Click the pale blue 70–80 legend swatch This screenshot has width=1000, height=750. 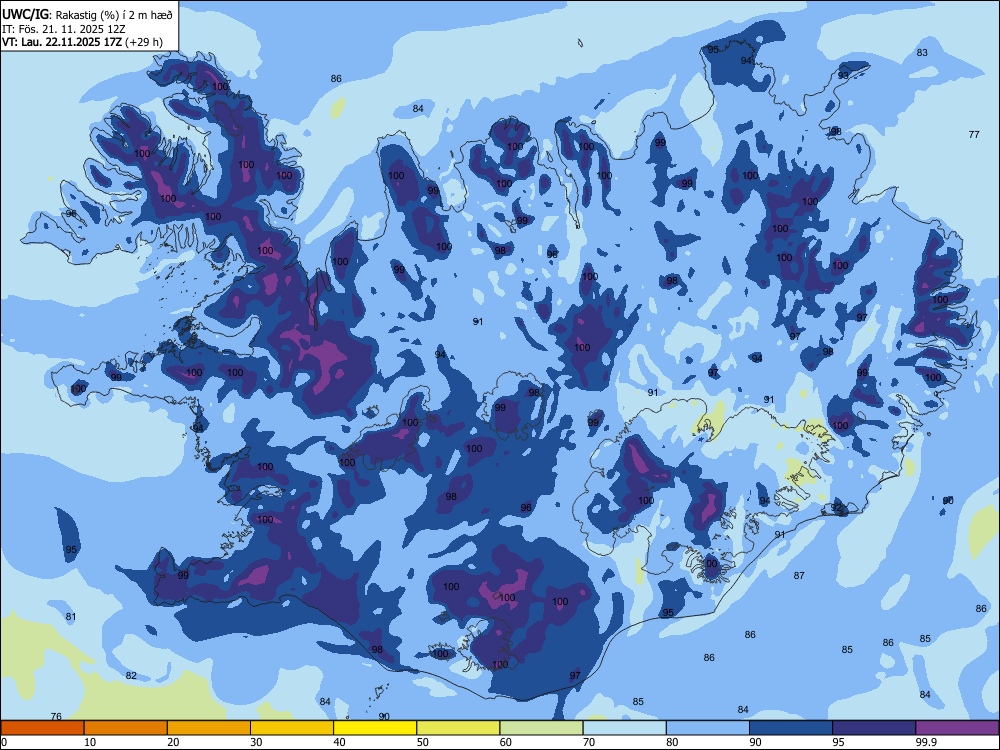click(624, 728)
